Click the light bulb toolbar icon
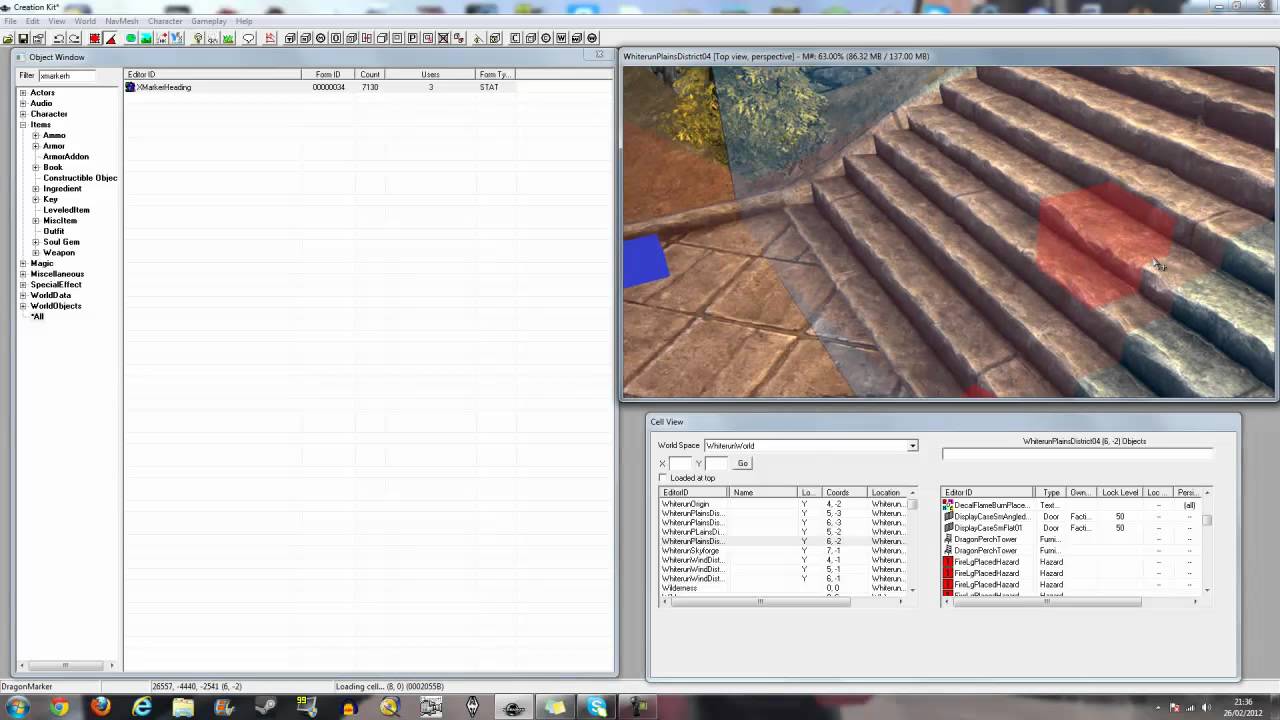Viewport: 1280px width, 720px height. coord(199,38)
